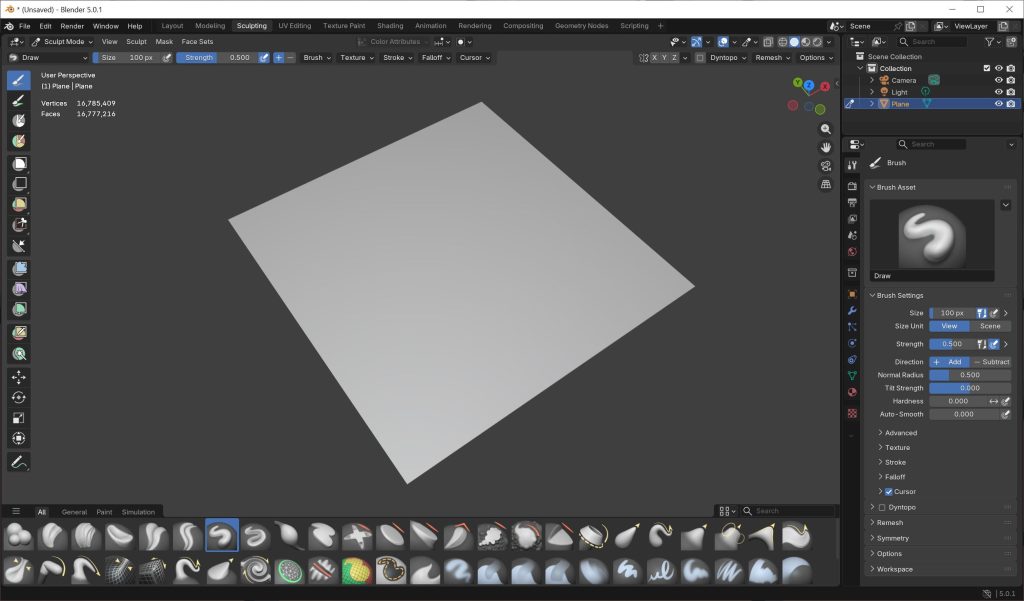This screenshot has width=1024, height=601.
Task: Open the Render menu
Action: click(x=72, y=25)
